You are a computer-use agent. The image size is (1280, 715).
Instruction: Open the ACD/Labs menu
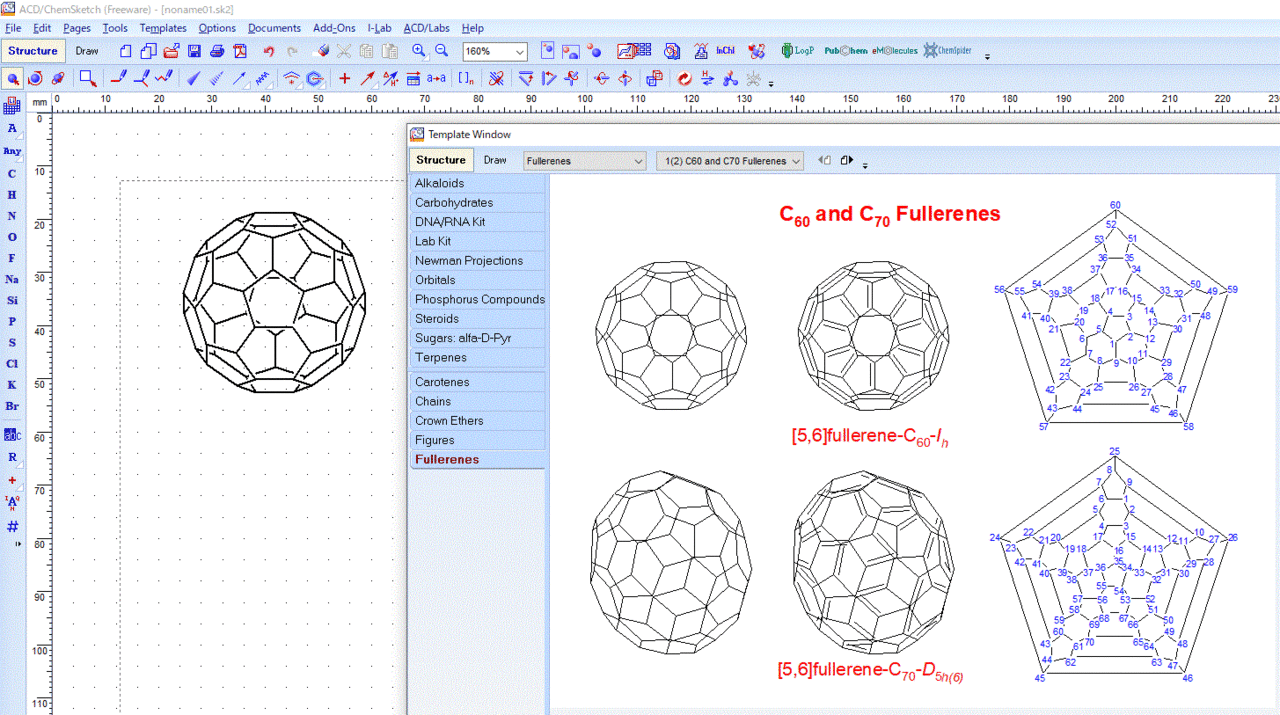pyautogui.click(x=427, y=28)
